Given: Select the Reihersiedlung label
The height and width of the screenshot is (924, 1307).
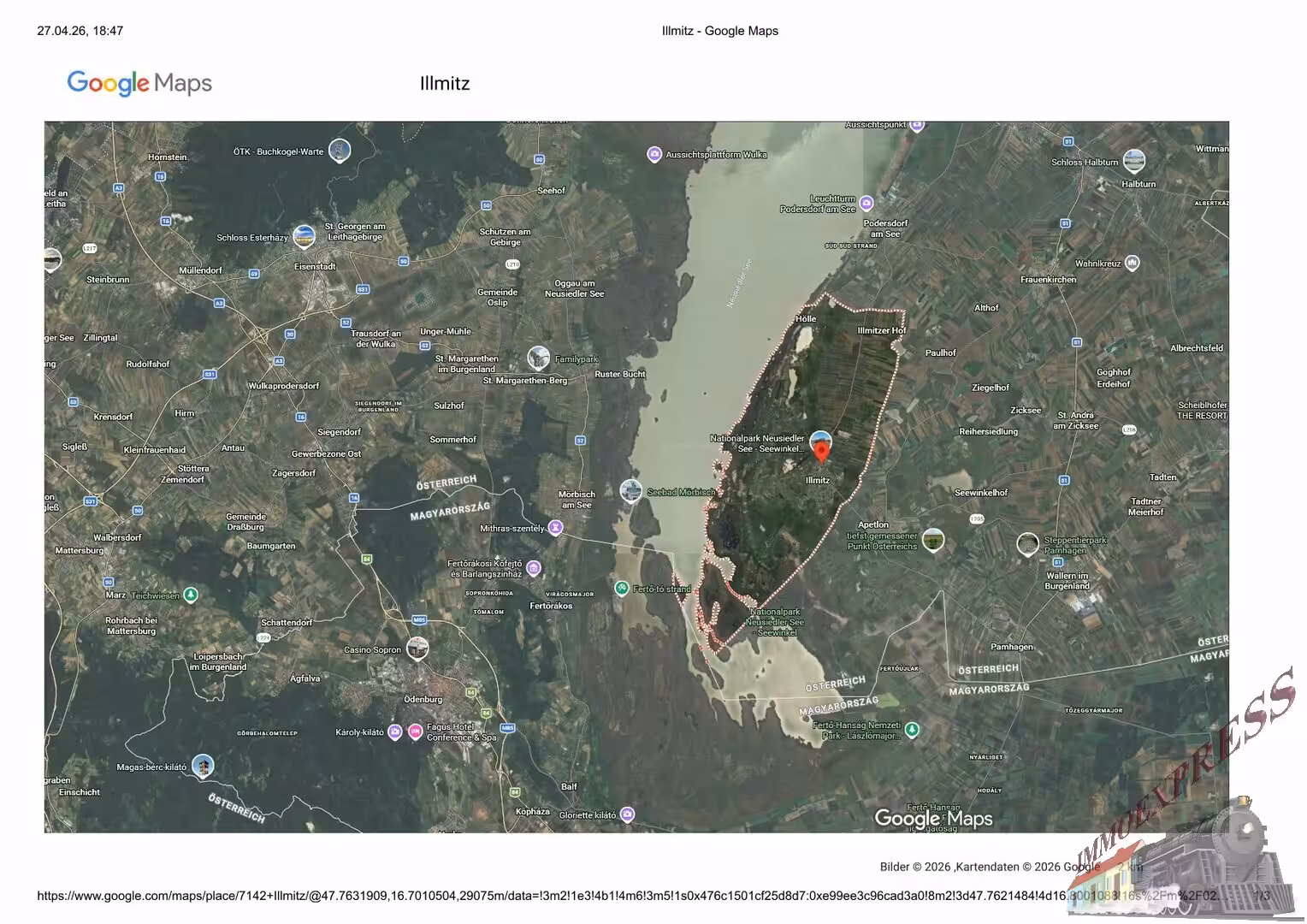Looking at the screenshot, I should point(988,432).
